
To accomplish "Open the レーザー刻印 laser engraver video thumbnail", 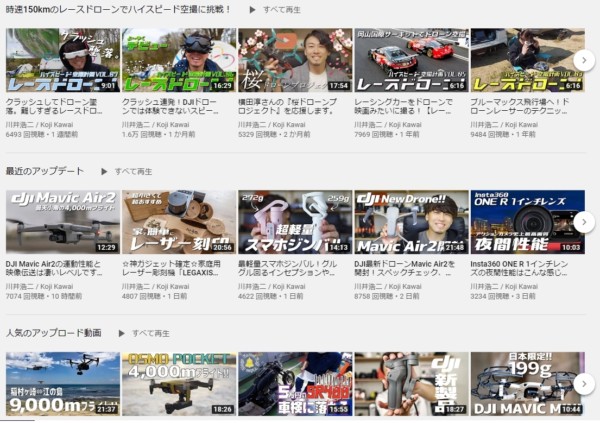I will (x=178, y=222).
